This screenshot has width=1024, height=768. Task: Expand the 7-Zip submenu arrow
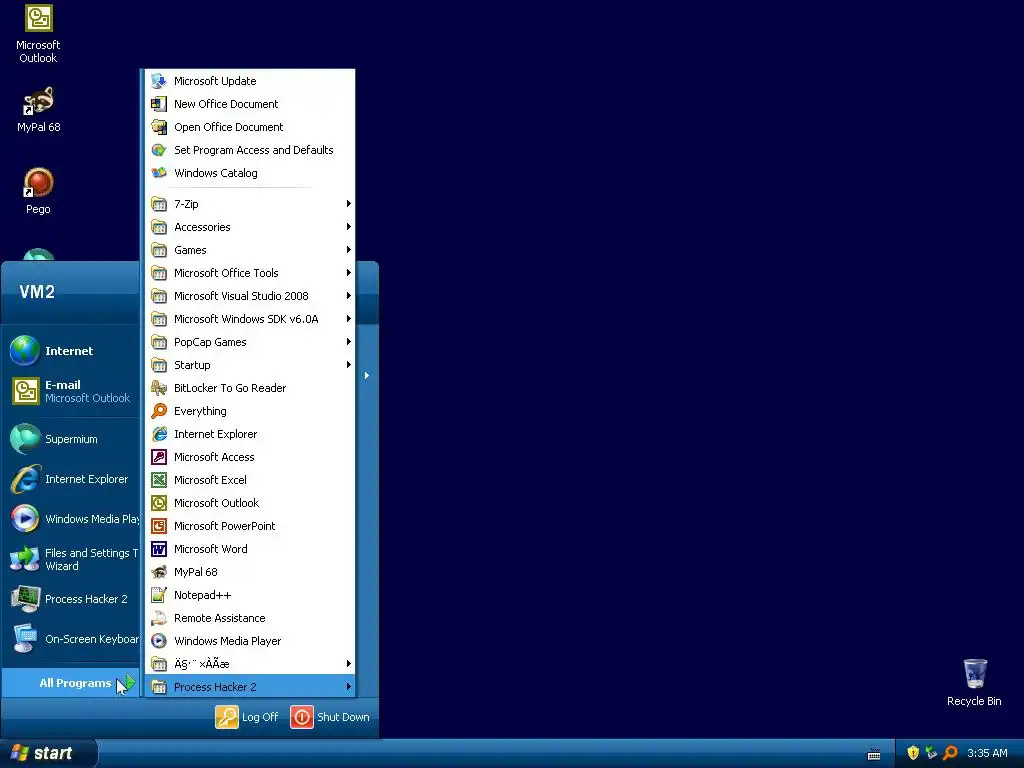[349, 204]
